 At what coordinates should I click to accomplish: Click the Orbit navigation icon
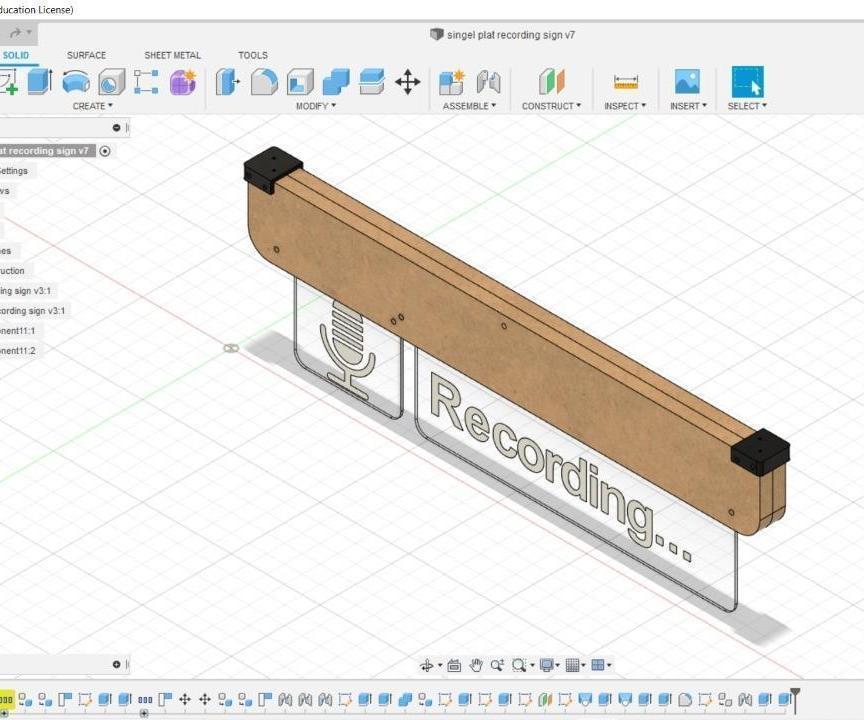point(426,665)
